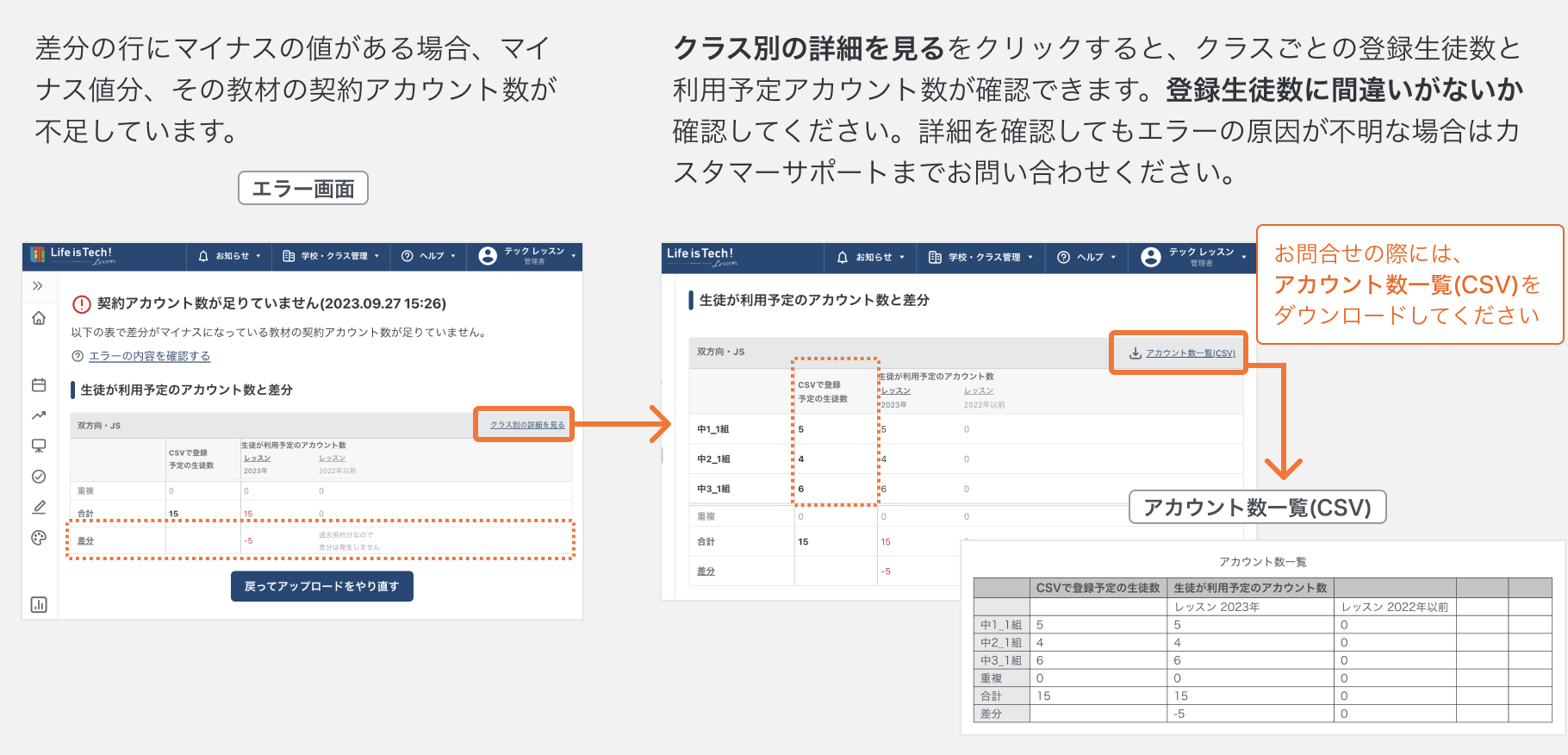The image size is (1568, 755).
Task: Open the bar chart report sidebar icon
Action: [39, 604]
